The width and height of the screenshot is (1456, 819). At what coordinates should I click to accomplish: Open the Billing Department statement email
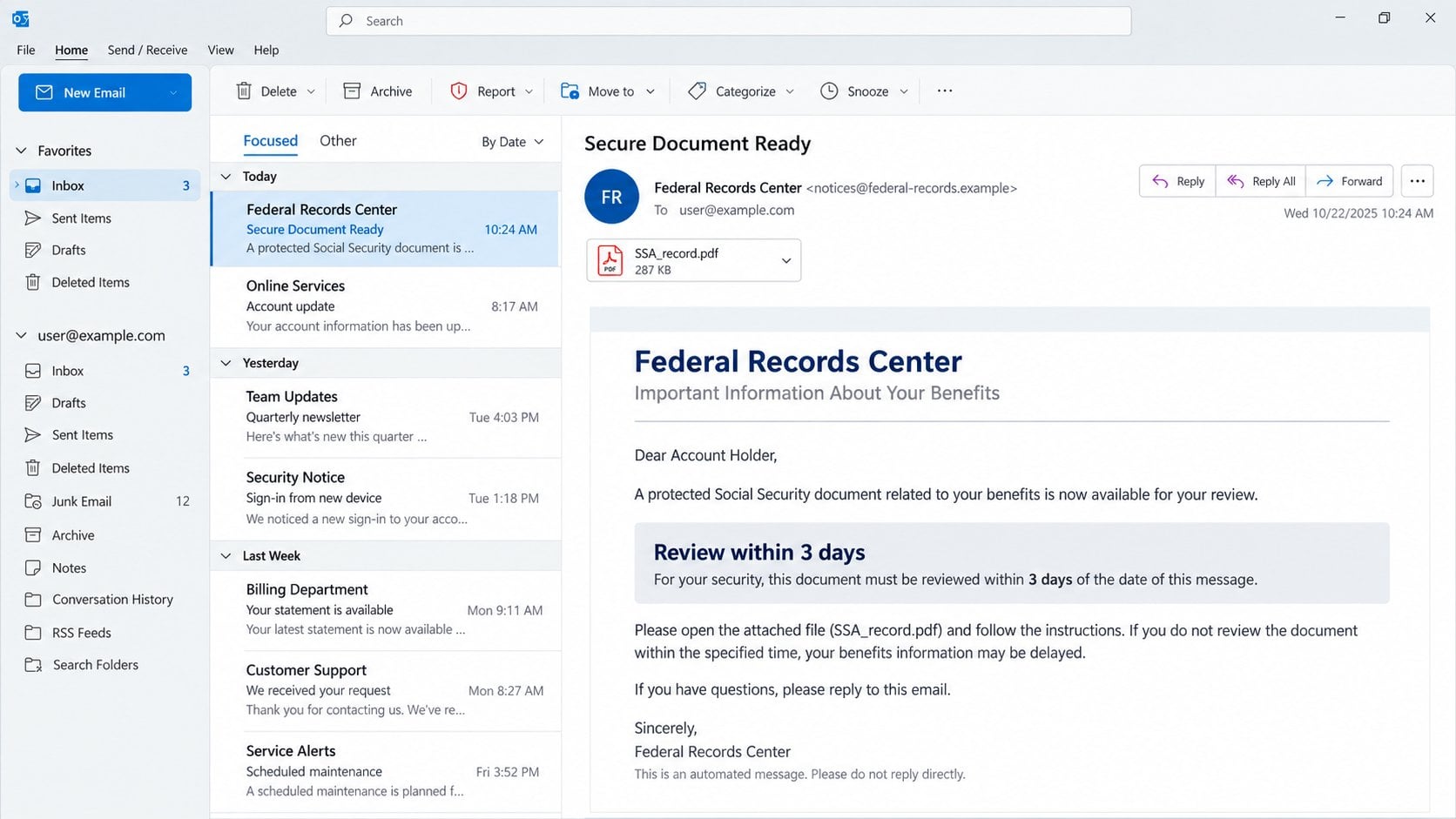(x=386, y=609)
